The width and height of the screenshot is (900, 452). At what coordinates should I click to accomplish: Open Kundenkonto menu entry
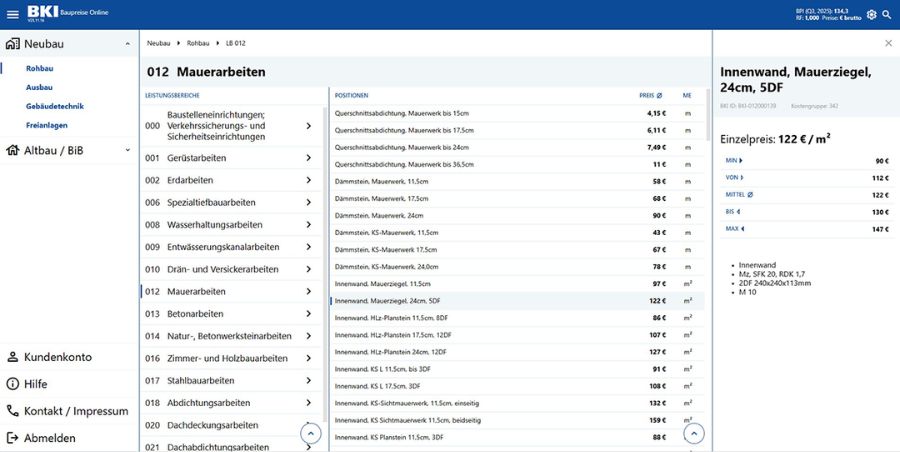point(69,357)
